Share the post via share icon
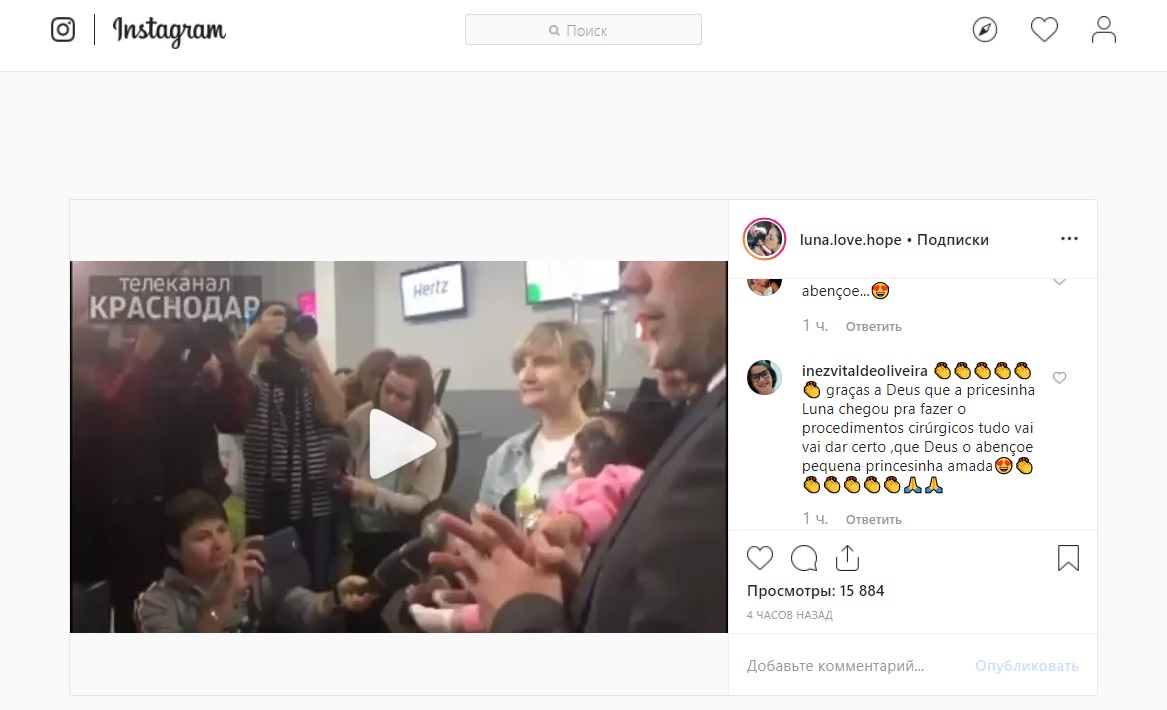Viewport: 1167px width, 710px height. click(x=847, y=558)
